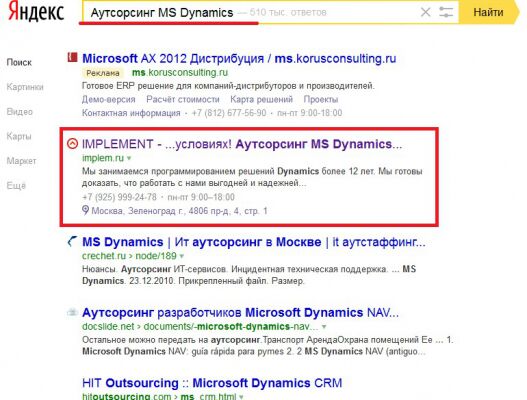Screen dimensions: 527x400
Task: Click the crechet.ru favicon
Action: [x=72, y=242]
